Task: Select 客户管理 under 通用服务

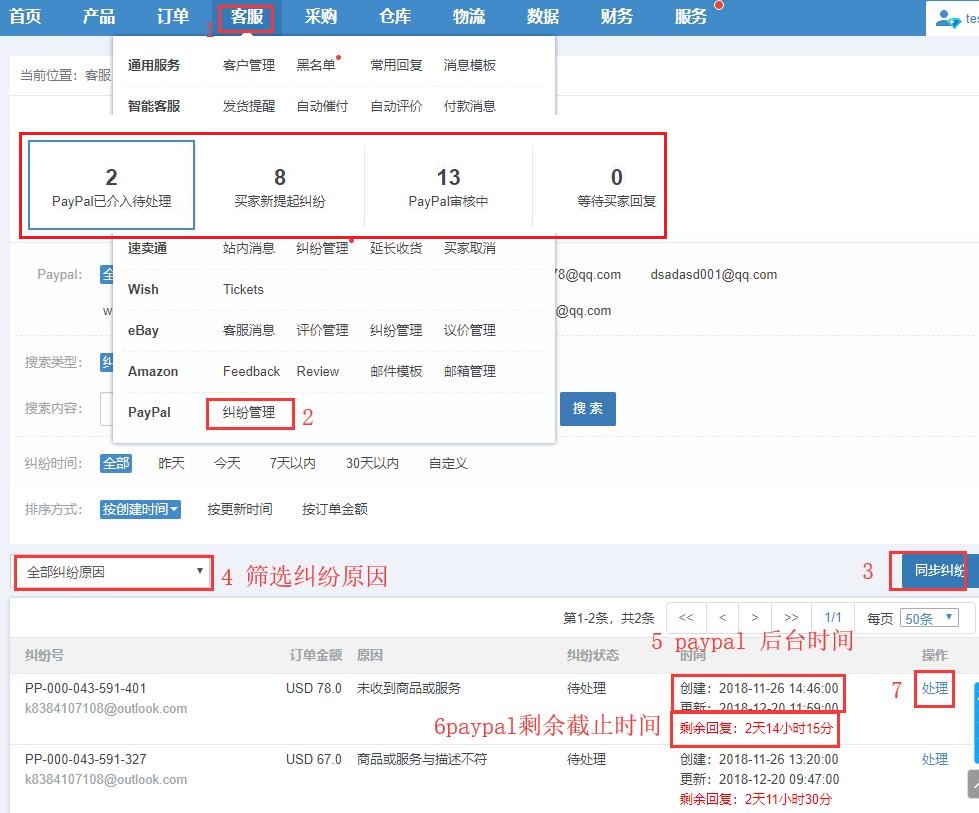Action: pos(248,65)
